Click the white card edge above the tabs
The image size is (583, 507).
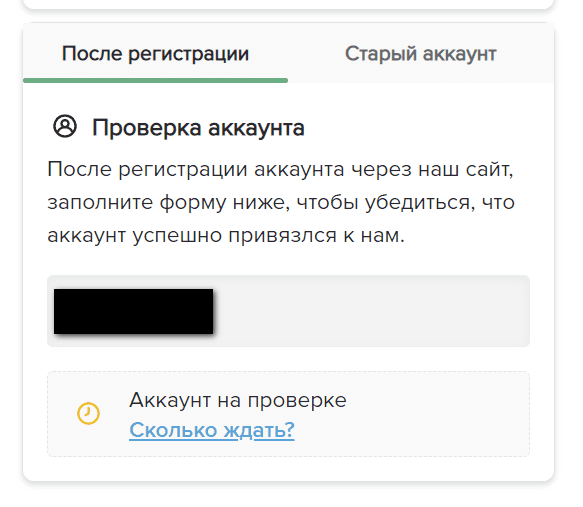[x=288, y=4]
